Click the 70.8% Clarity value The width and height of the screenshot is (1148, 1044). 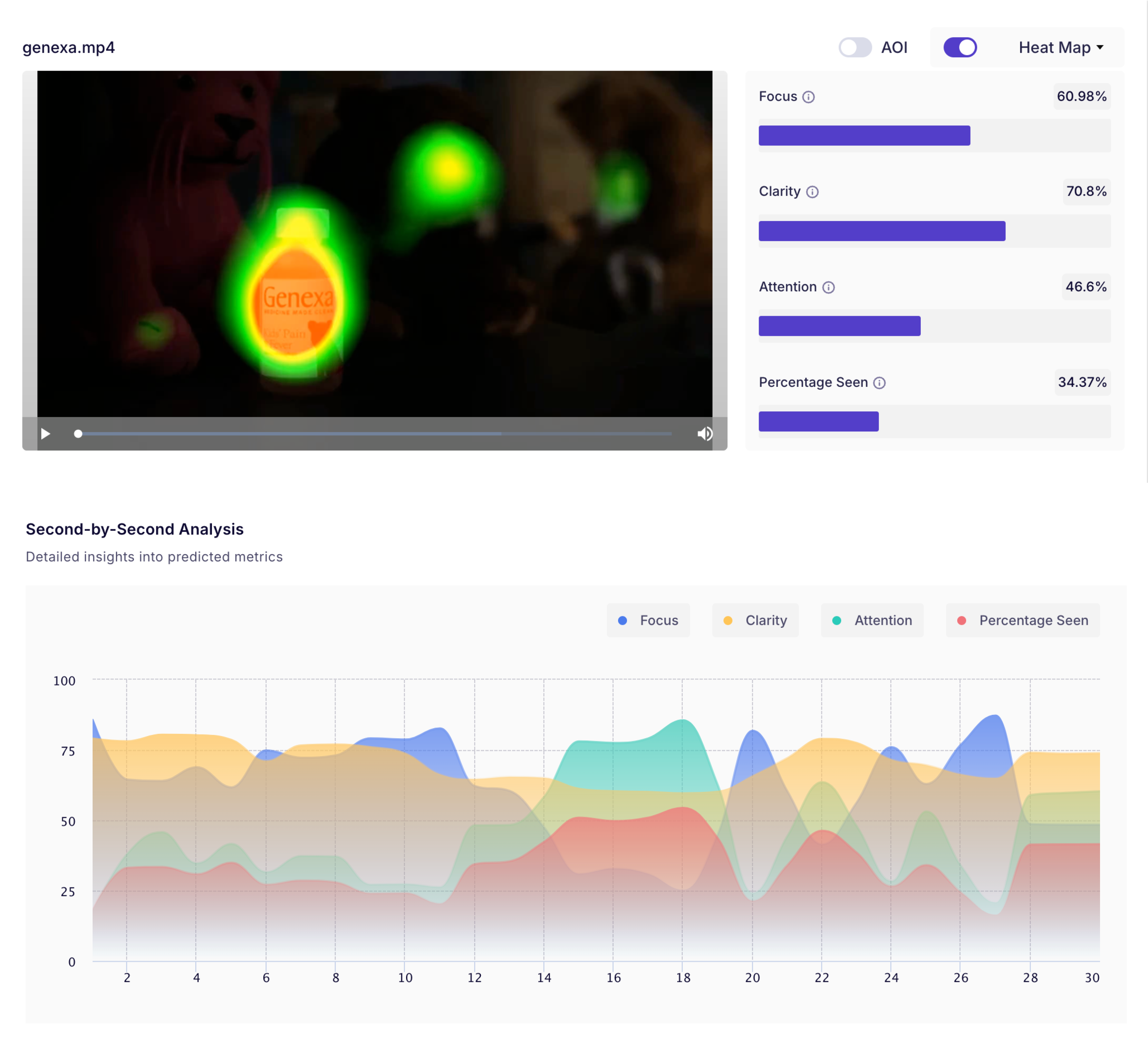[1087, 192]
